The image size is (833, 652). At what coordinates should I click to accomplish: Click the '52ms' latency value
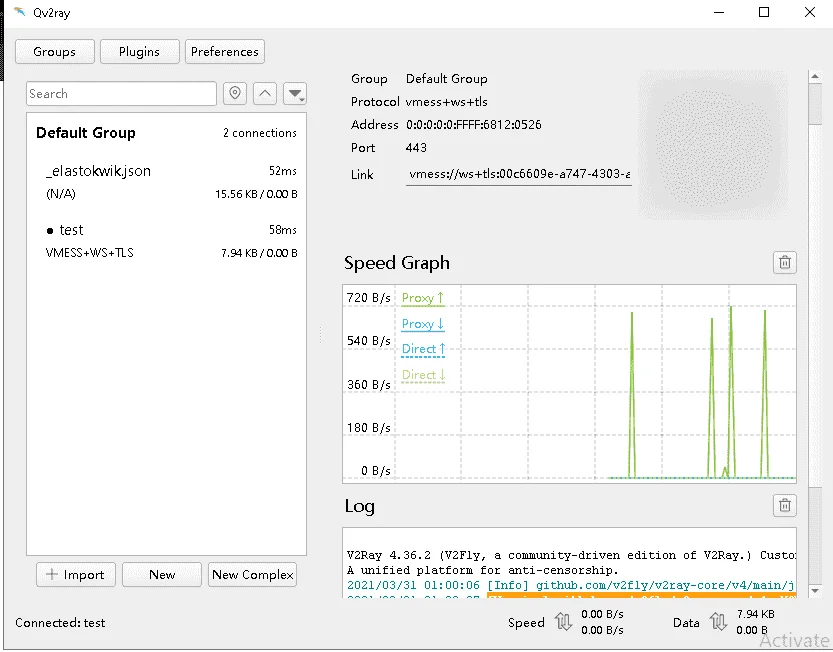point(283,171)
